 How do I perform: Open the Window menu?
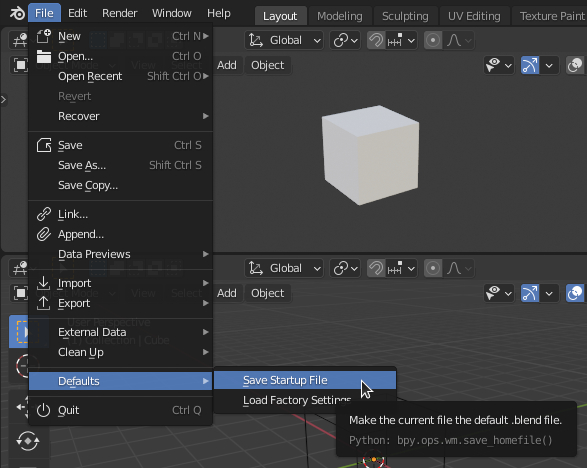171,13
